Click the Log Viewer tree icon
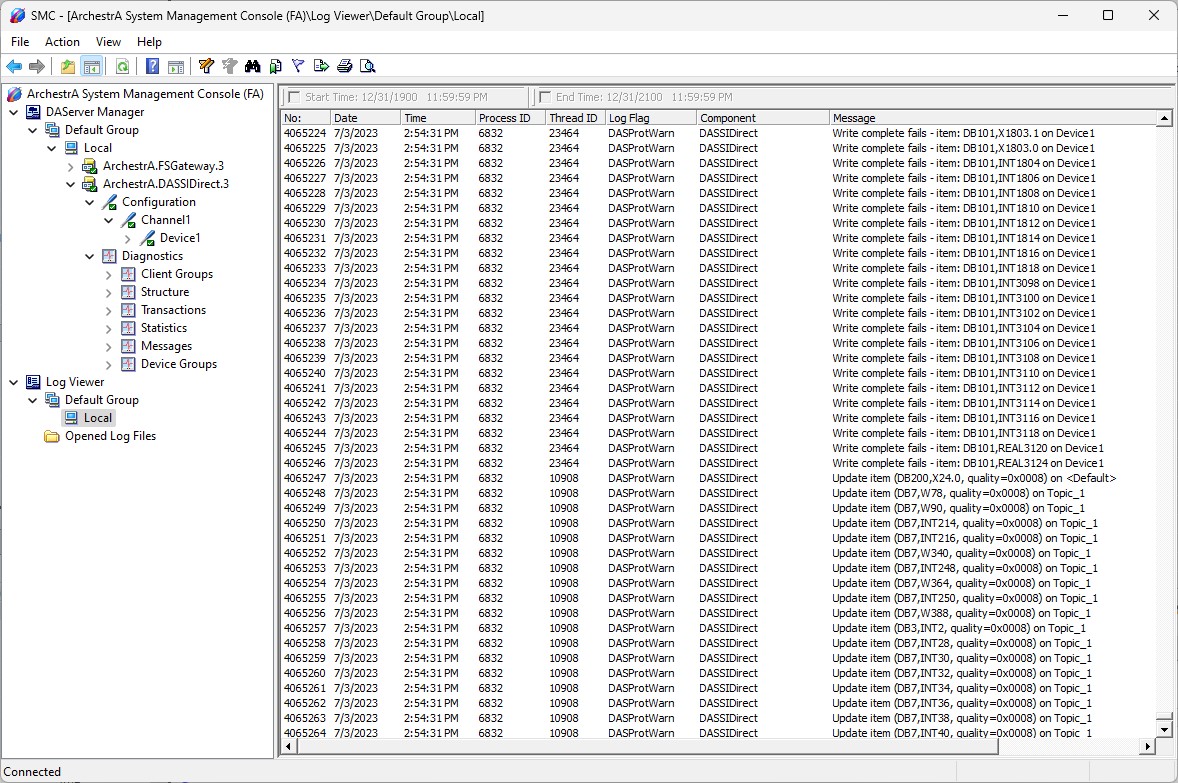 coord(33,382)
